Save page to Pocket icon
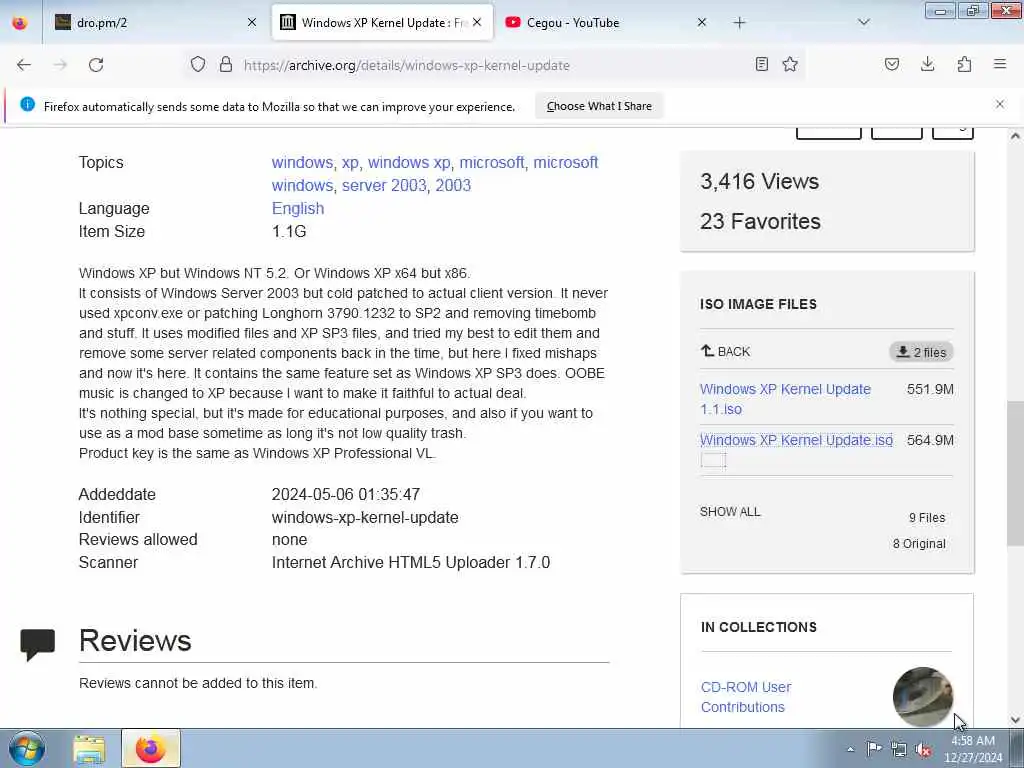This screenshot has height=768, width=1024. click(891, 64)
